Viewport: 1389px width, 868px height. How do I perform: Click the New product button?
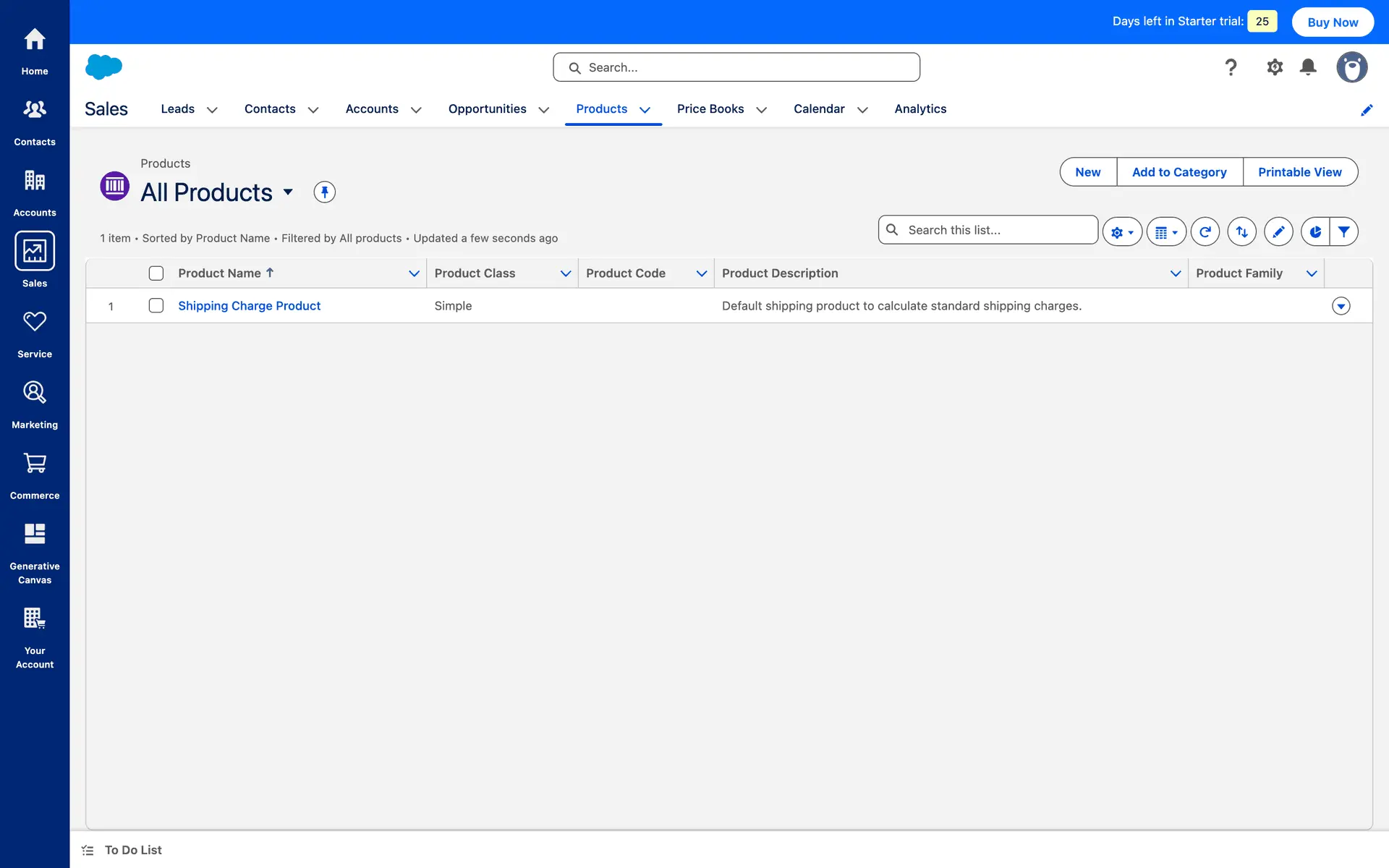(1087, 172)
